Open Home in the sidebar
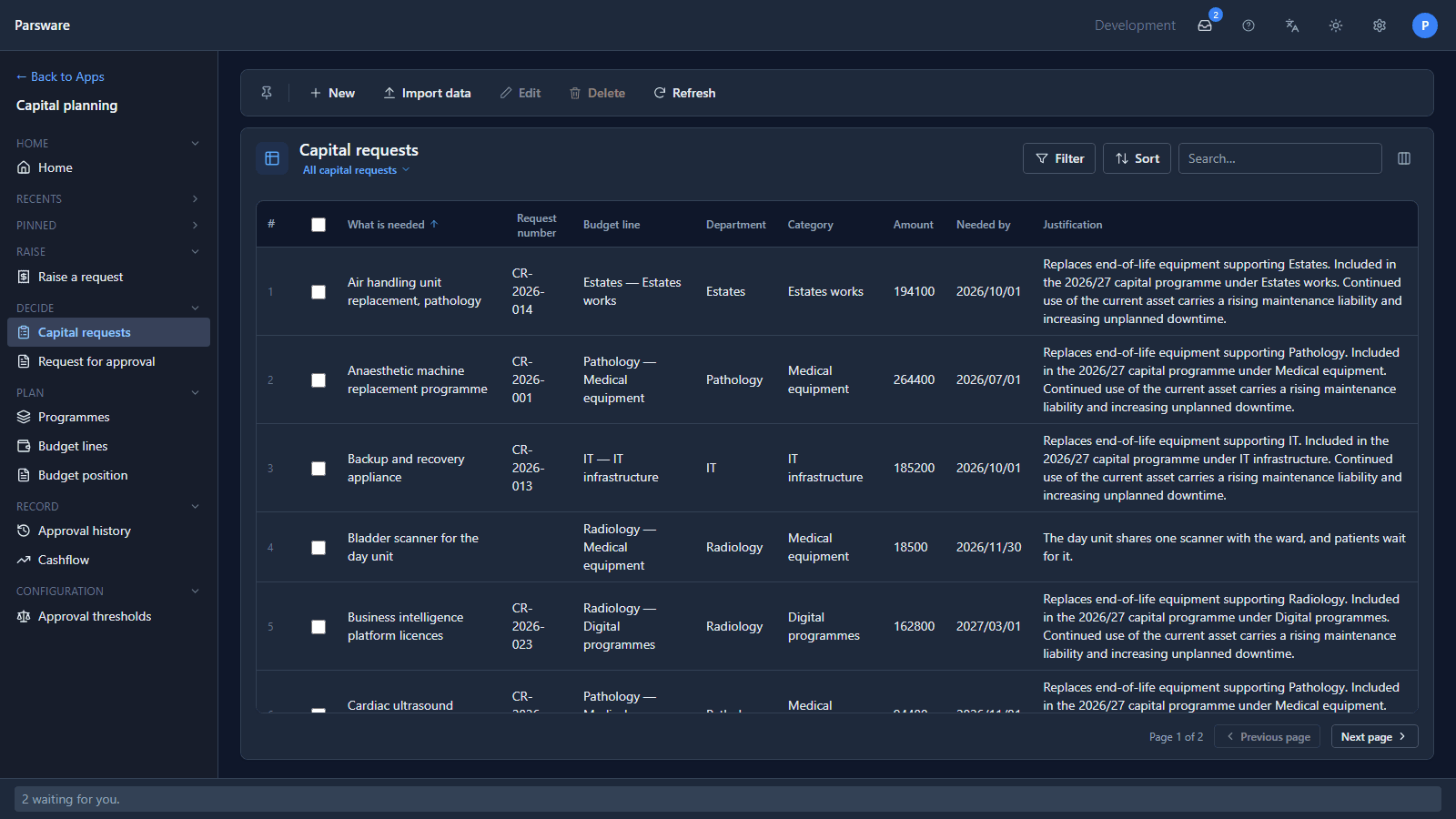This screenshot has width=1456, height=819. click(x=108, y=167)
